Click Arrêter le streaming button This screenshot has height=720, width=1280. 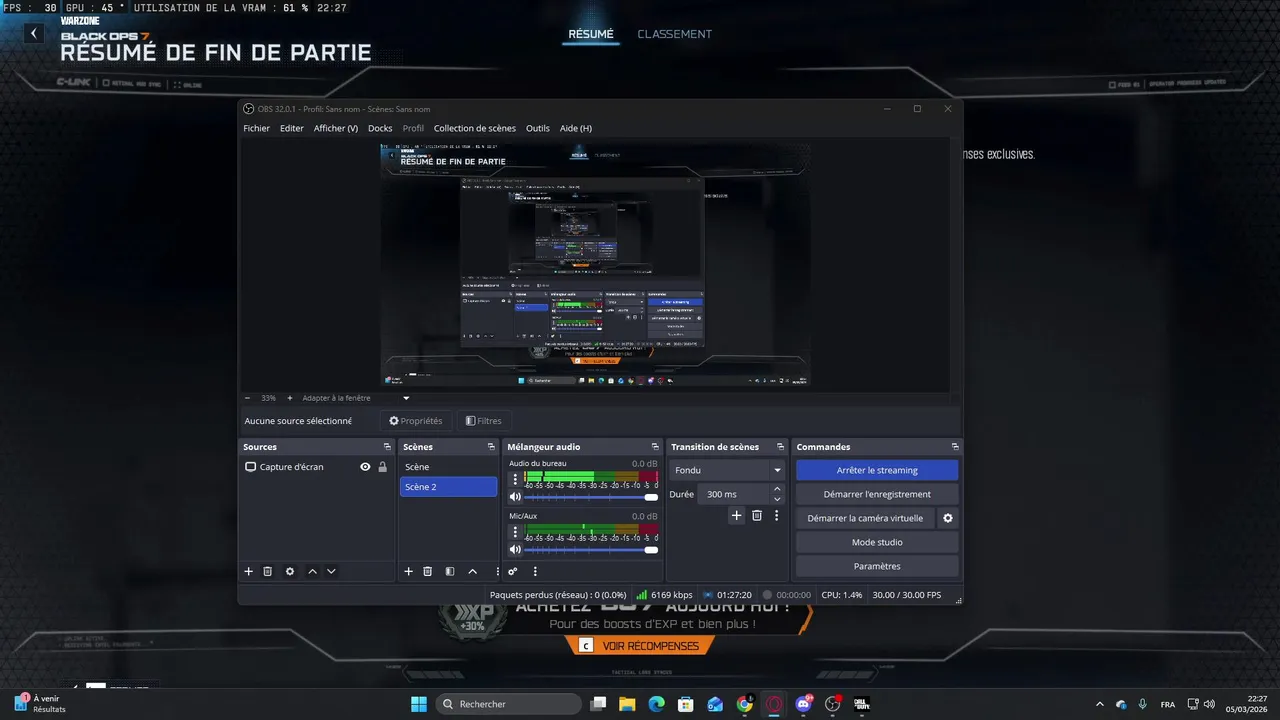(877, 470)
